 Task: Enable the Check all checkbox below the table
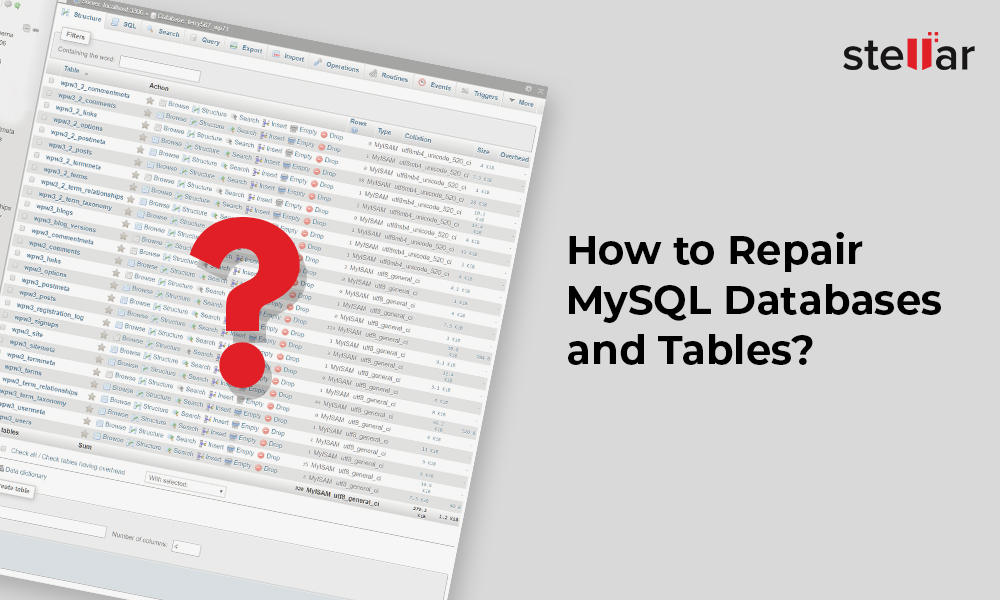point(3,449)
